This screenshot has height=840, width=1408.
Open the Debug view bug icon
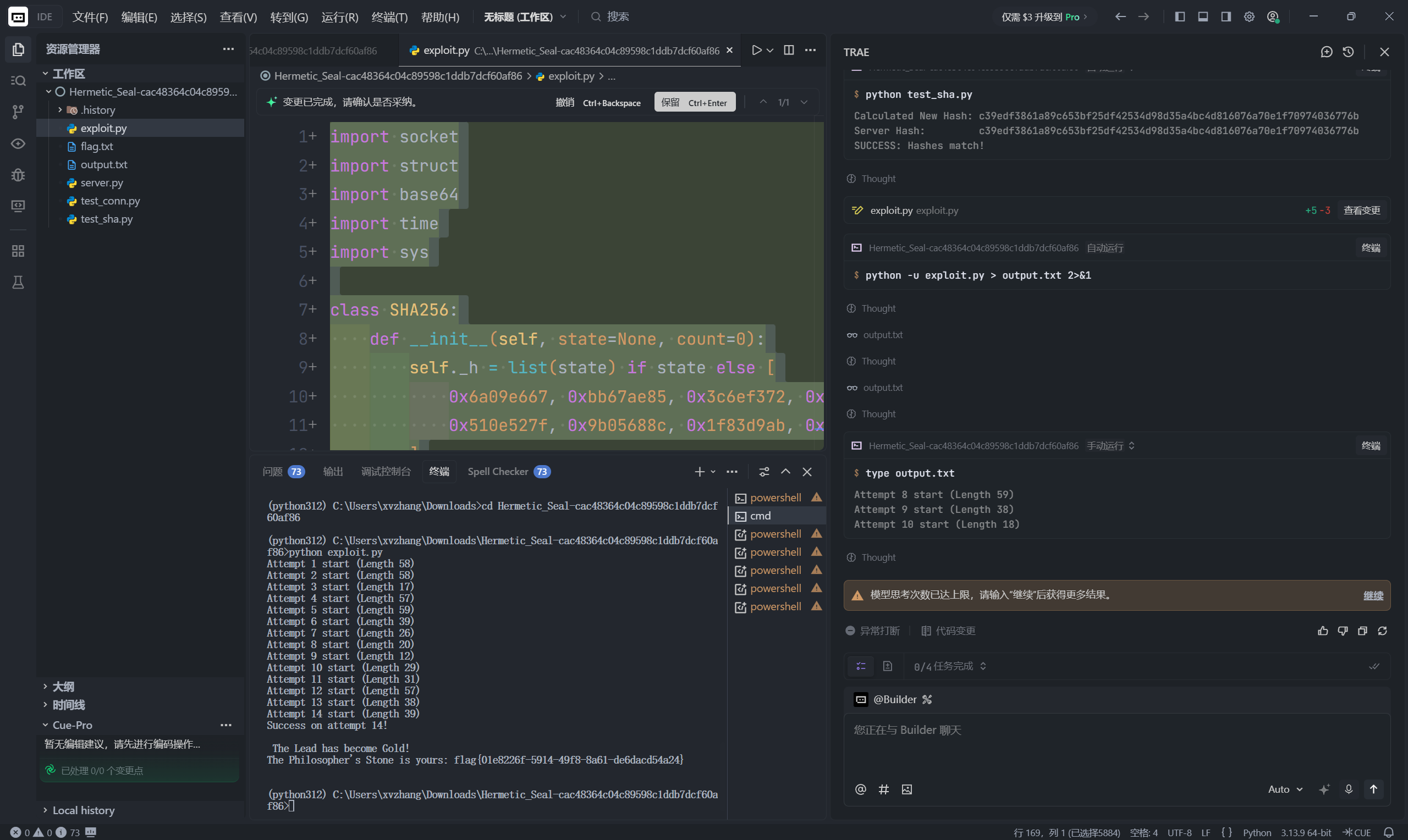click(x=18, y=175)
